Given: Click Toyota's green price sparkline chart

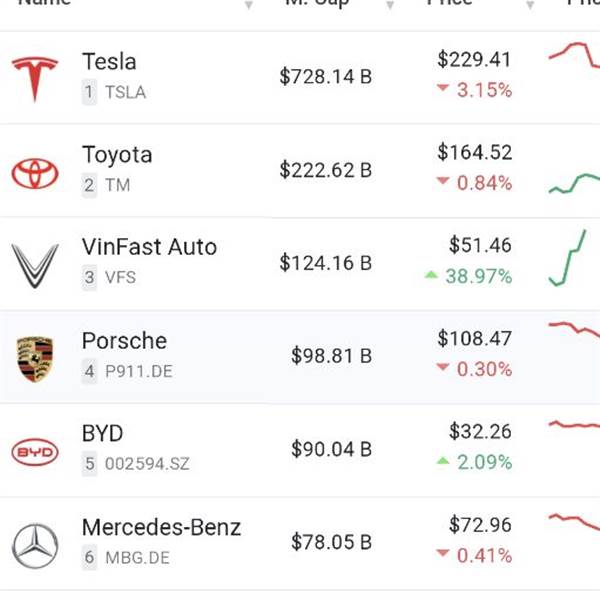Looking at the screenshot, I should (x=574, y=183).
